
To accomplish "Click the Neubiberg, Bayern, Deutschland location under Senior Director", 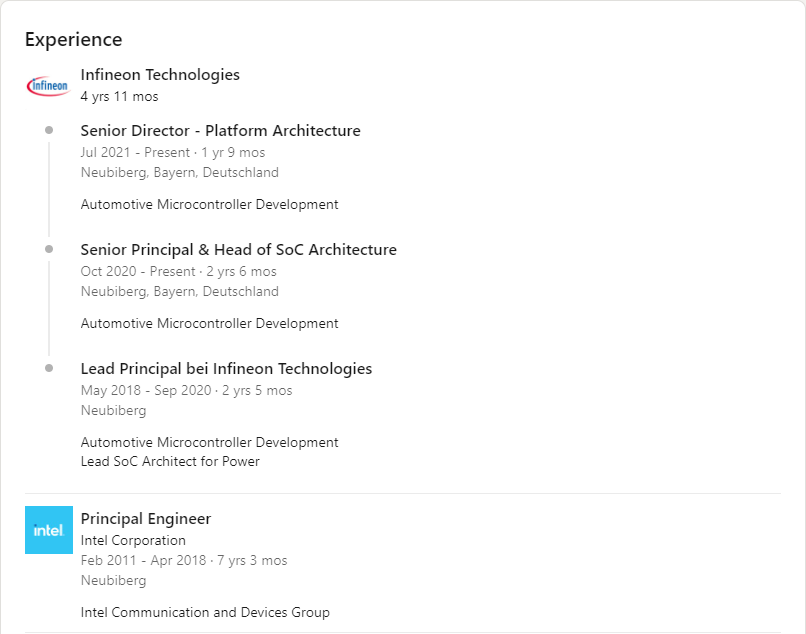I will [x=179, y=173].
